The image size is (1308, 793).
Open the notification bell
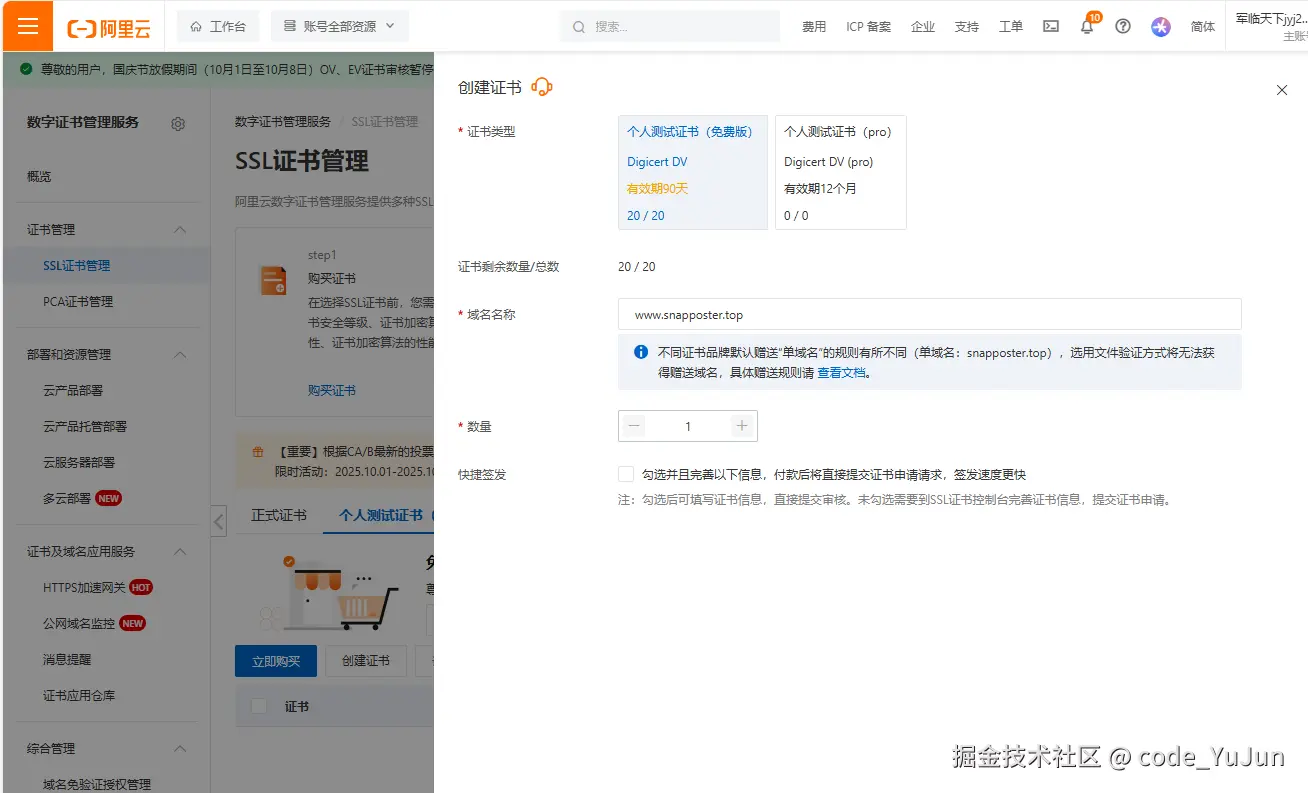point(1087,27)
